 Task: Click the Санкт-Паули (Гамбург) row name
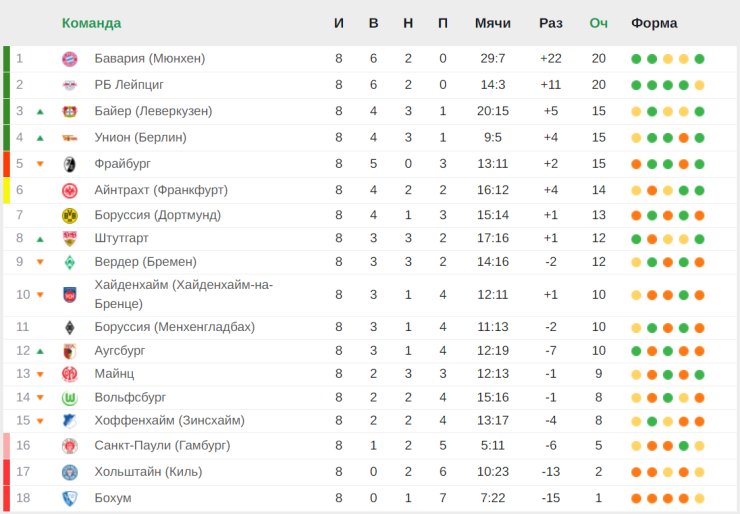pyautogui.click(x=162, y=445)
